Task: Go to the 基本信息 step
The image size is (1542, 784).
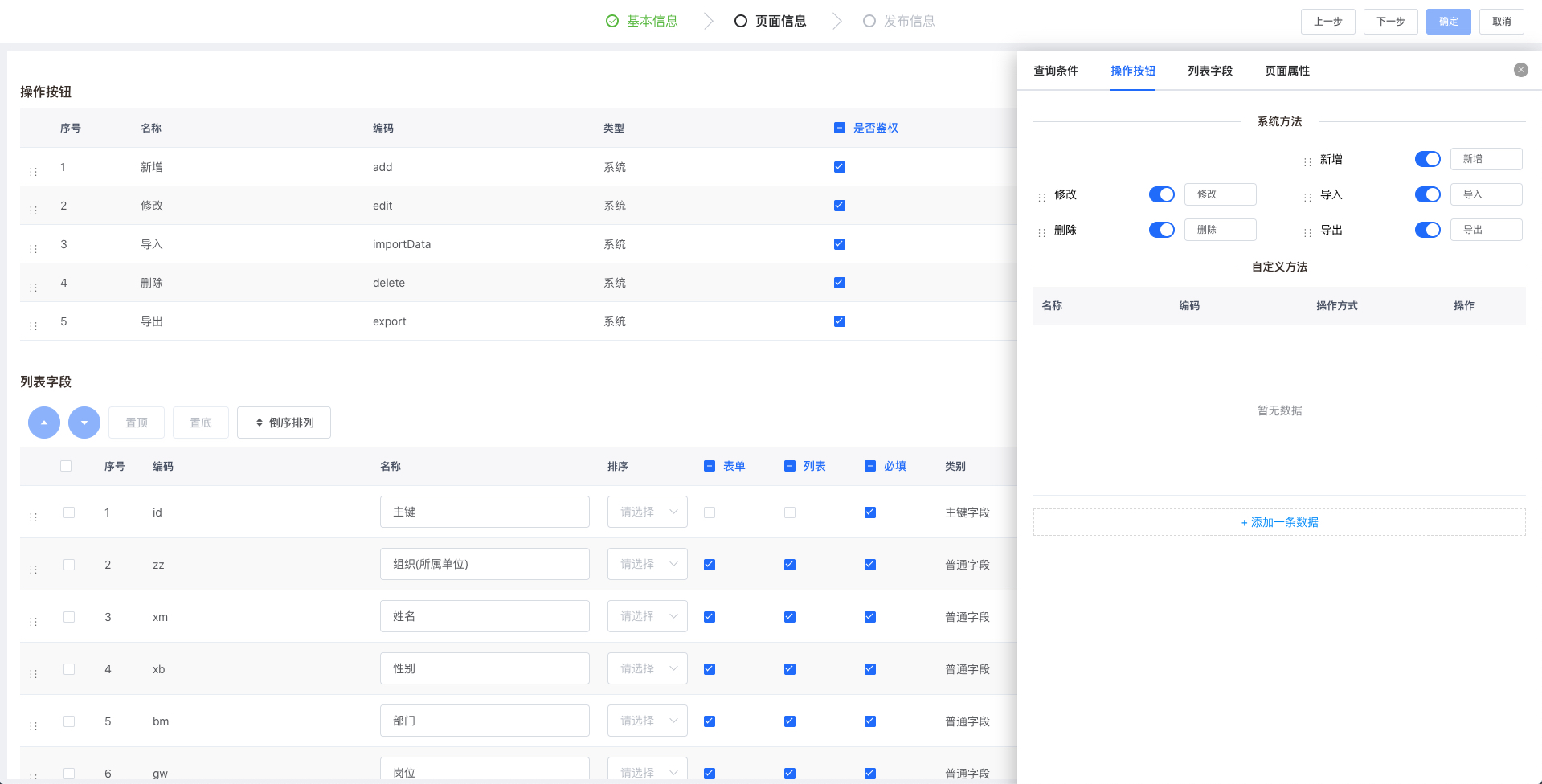Action: [x=652, y=21]
